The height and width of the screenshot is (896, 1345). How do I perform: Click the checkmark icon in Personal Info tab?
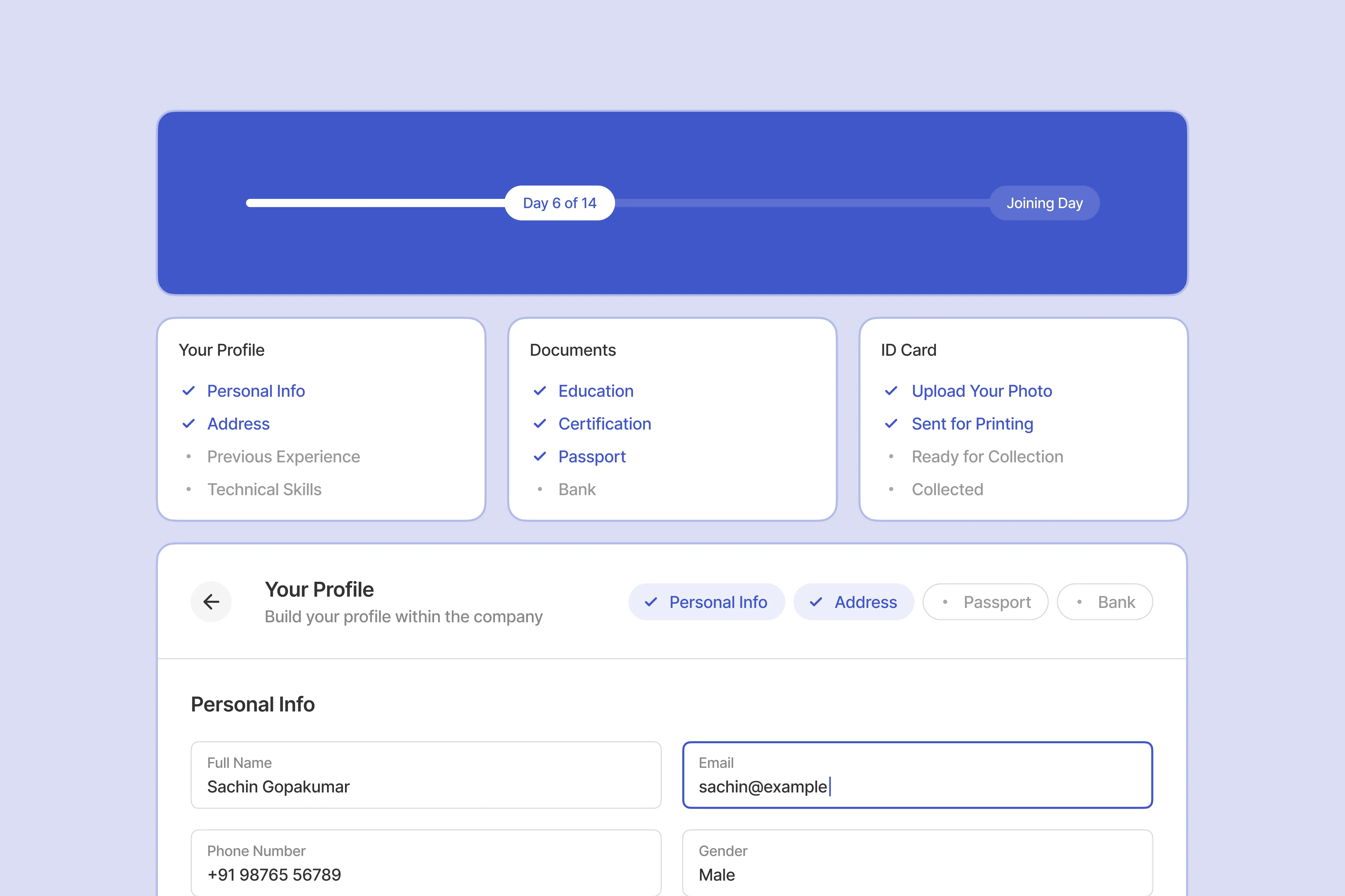pyautogui.click(x=650, y=602)
